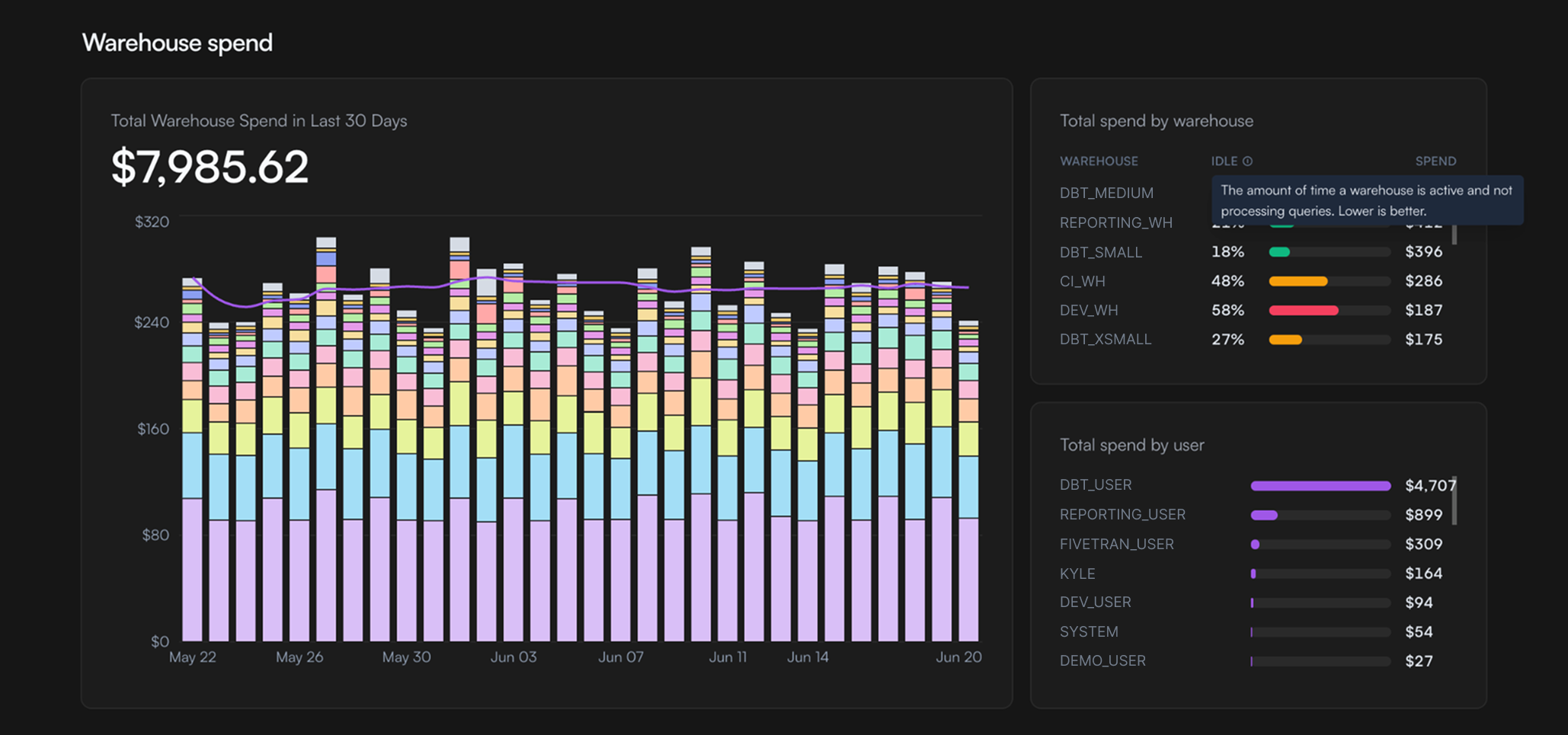Image resolution: width=1568 pixels, height=735 pixels.
Task: Click the $54 spend value
Action: (1419, 631)
